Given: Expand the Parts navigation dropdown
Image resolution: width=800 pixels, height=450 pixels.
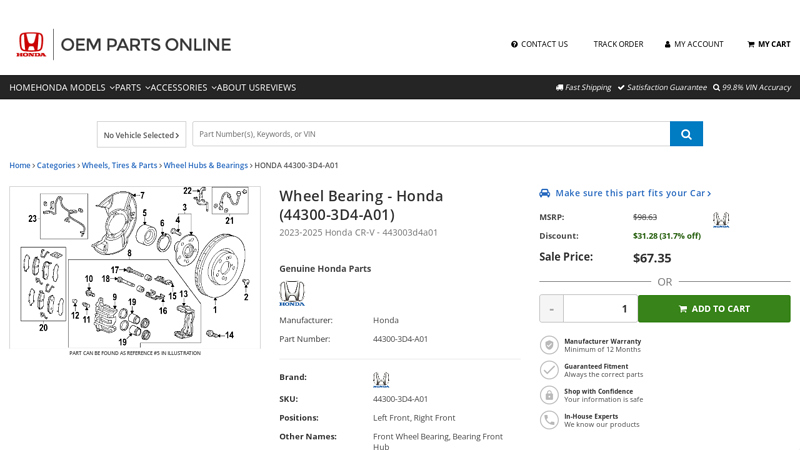Looking at the screenshot, I should pyautogui.click(x=132, y=87).
